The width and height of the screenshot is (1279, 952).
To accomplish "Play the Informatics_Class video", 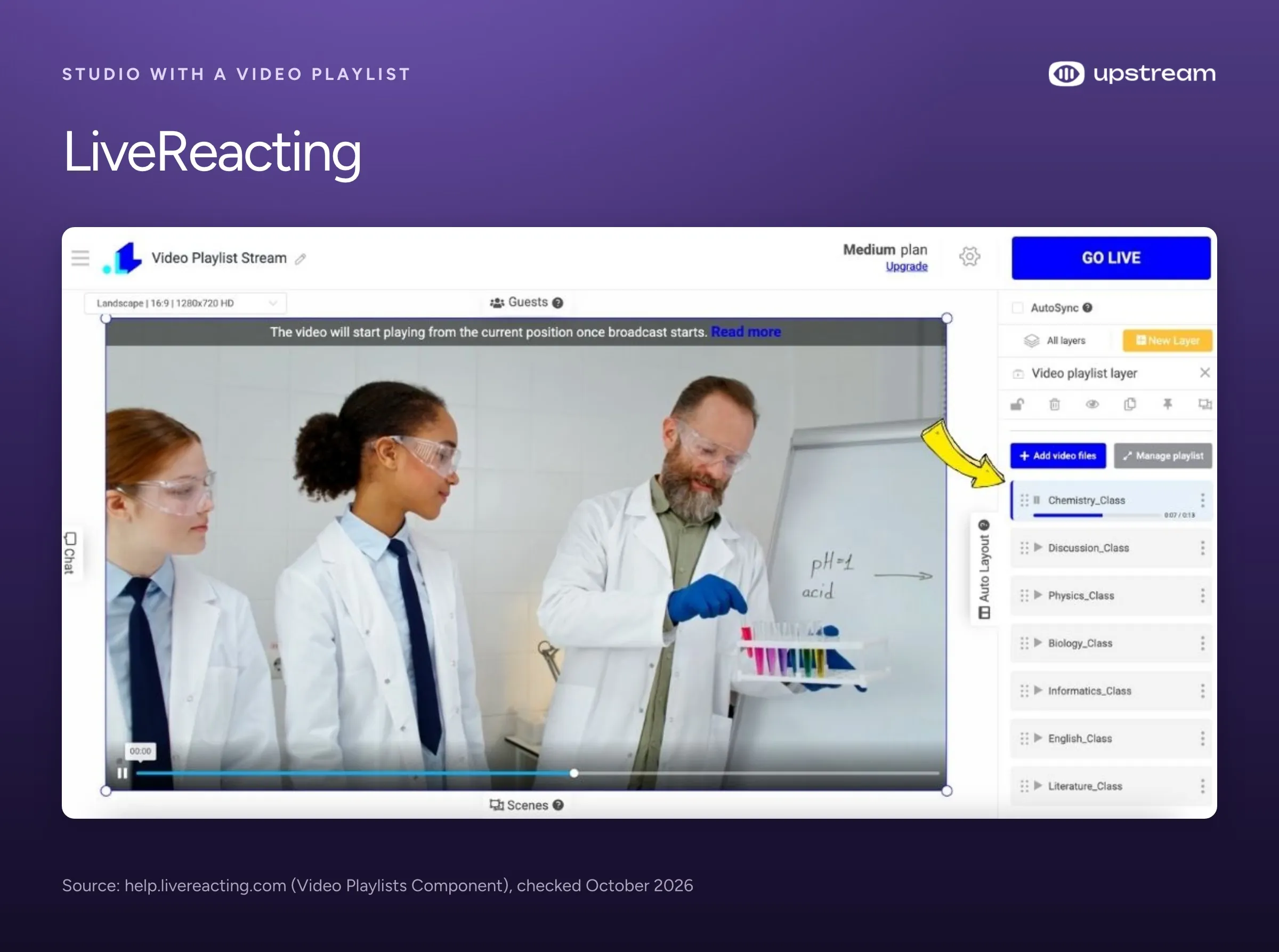I will tap(1038, 690).
